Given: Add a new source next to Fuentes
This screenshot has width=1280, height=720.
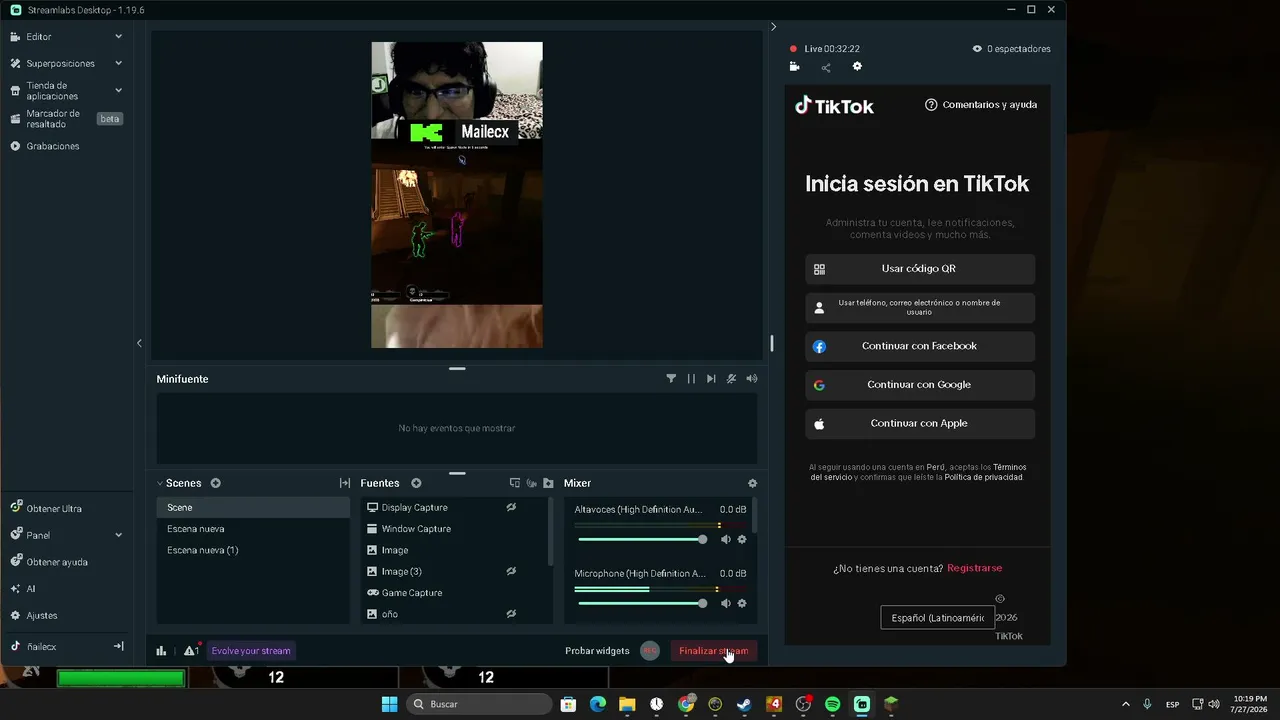Looking at the screenshot, I should pos(416,483).
